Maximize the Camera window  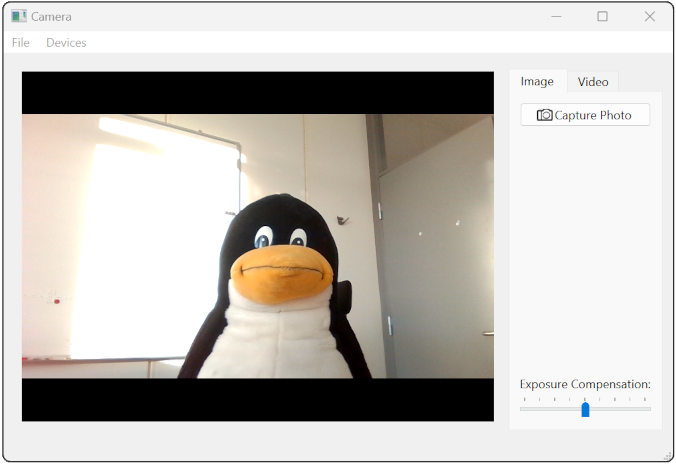(602, 16)
